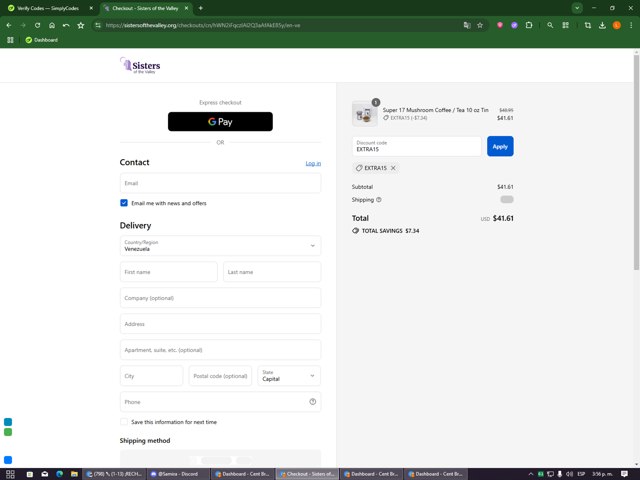Click the Last name field
The width and height of the screenshot is (640, 480).
pyautogui.click(x=272, y=272)
